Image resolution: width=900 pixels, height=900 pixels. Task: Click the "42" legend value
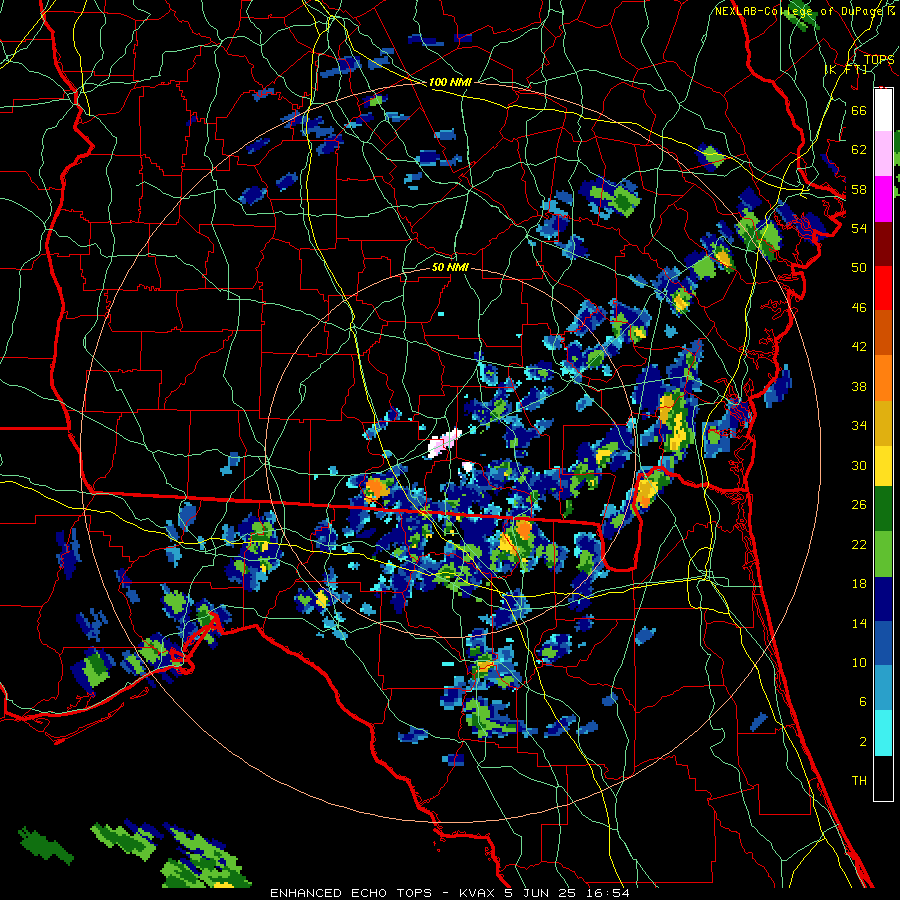tap(859, 347)
